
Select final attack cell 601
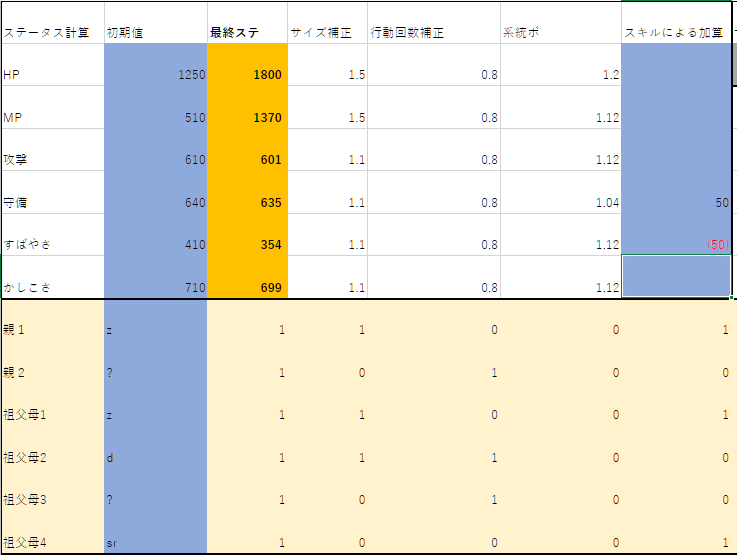[x=247, y=149]
